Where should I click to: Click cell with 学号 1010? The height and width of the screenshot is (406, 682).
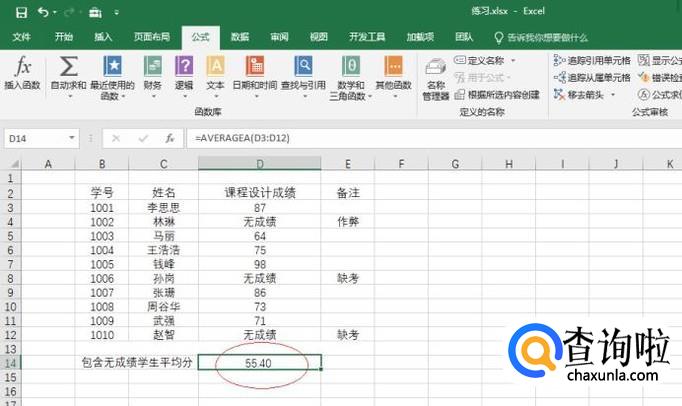[102, 335]
